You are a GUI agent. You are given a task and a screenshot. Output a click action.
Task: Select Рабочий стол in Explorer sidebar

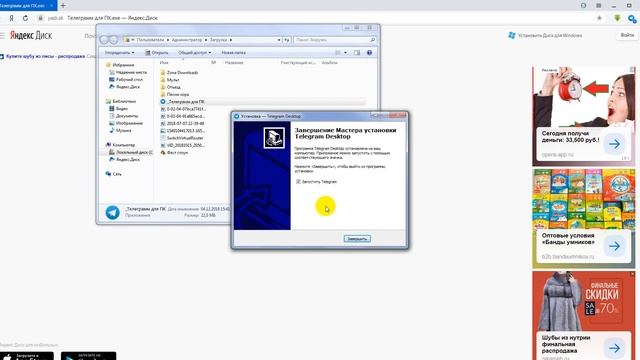point(125,80)
